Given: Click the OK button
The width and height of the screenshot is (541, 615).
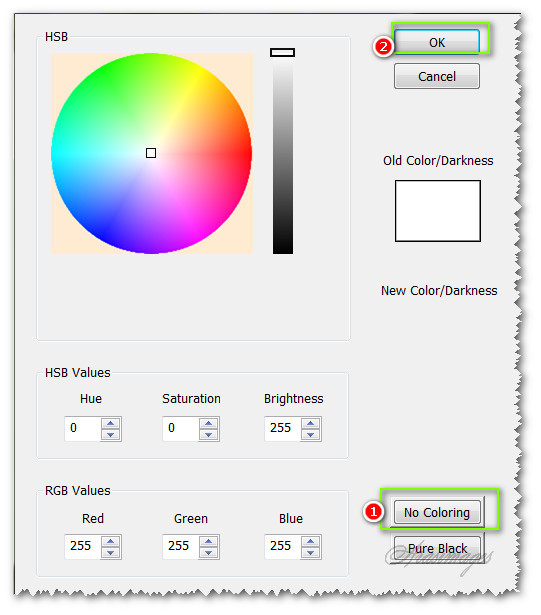Looking at the screenshot, I should [437, 42].
